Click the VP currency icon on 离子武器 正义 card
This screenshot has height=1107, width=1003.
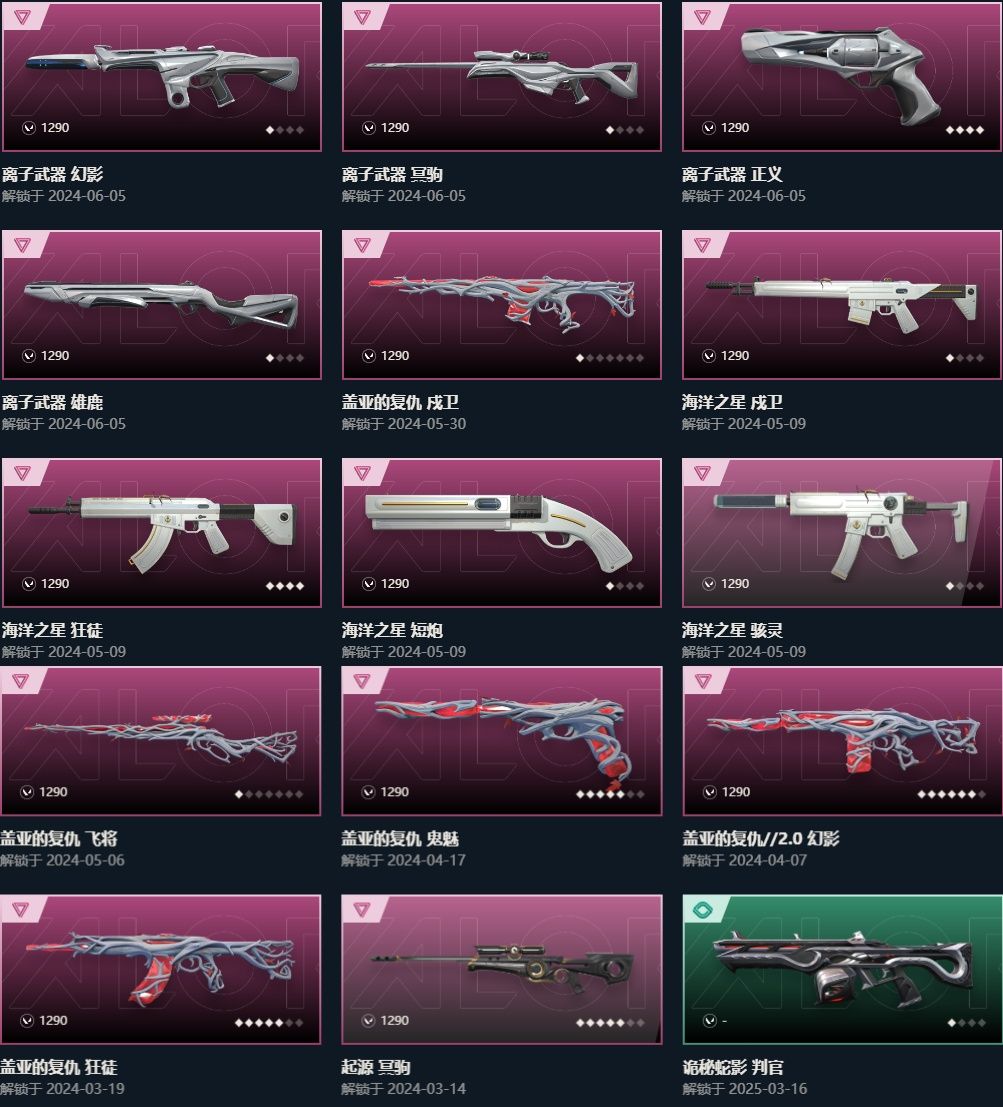(709, 128)
